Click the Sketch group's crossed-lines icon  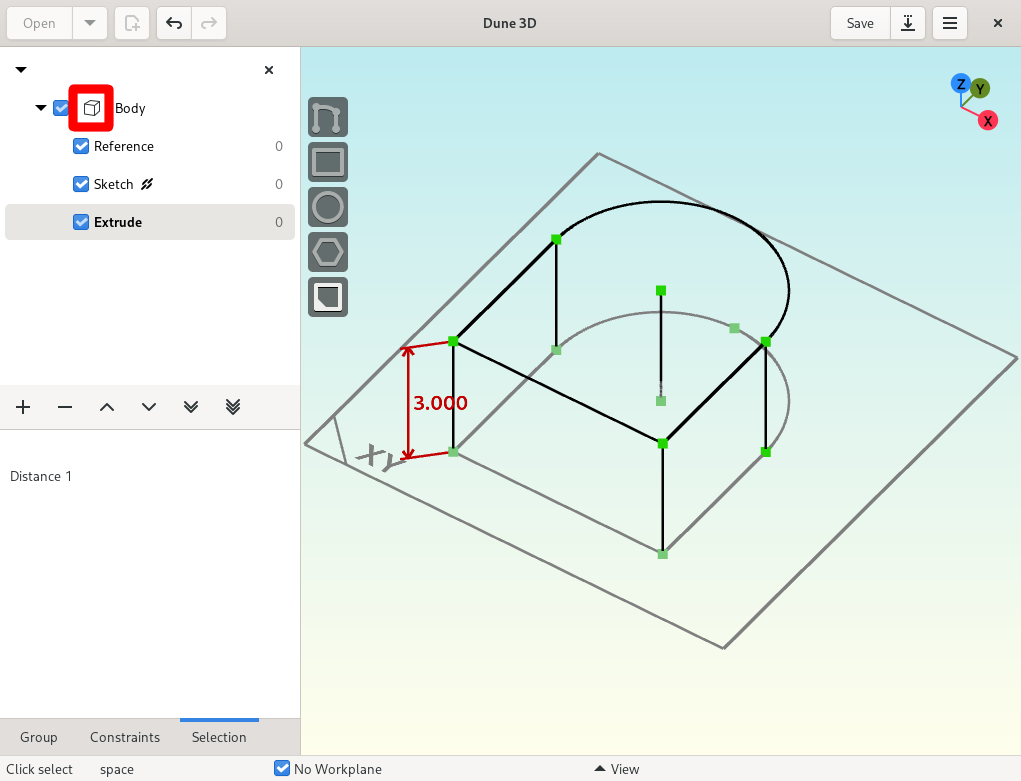[x=147, y=184]
